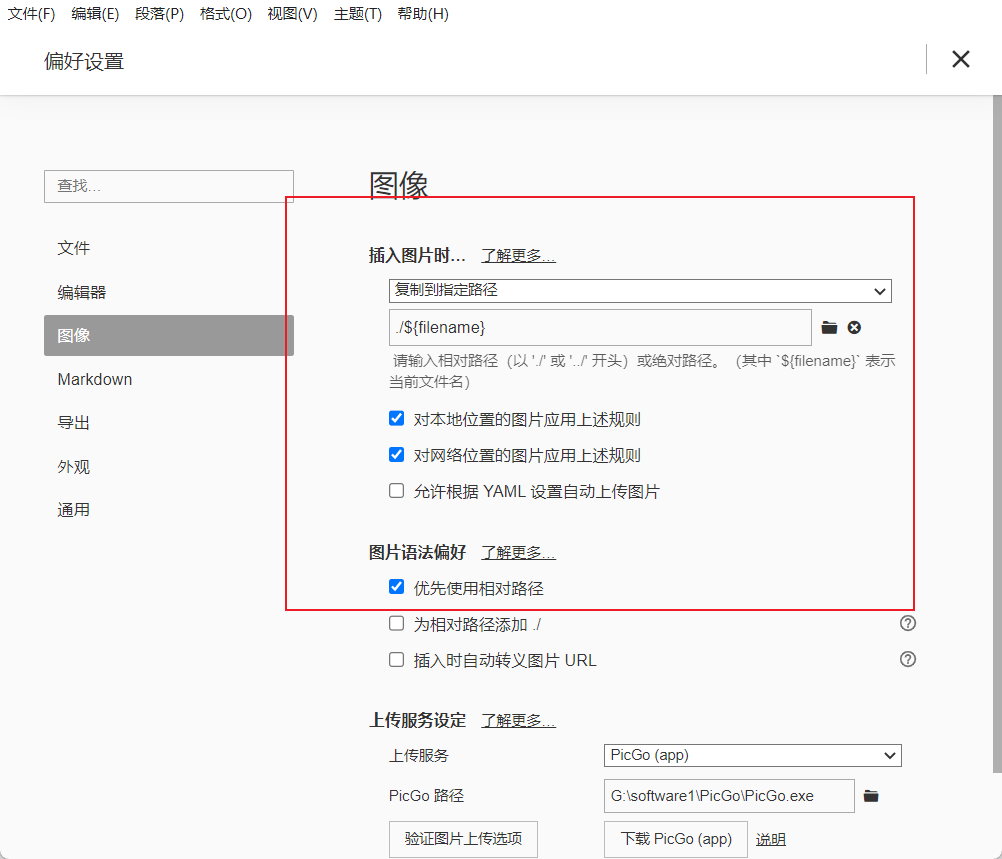Open the 编辑(E) menu
The width and height of the screenshot is (1002, 859).
click(95, 13)
